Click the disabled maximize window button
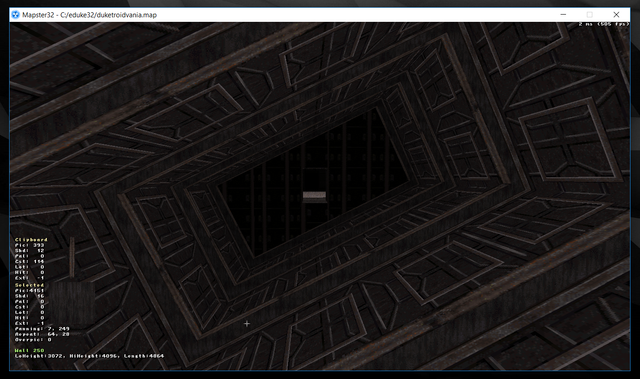This screenshot has height=379, width=640. pyautogui.click(x=589, y=15)
